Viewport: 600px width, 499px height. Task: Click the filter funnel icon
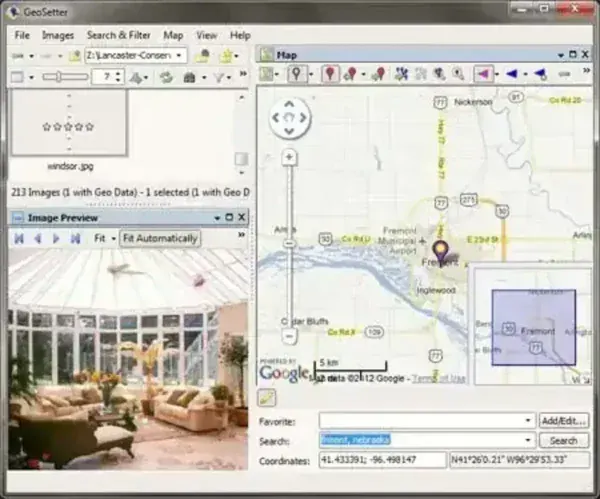click(x=219, y=78)
